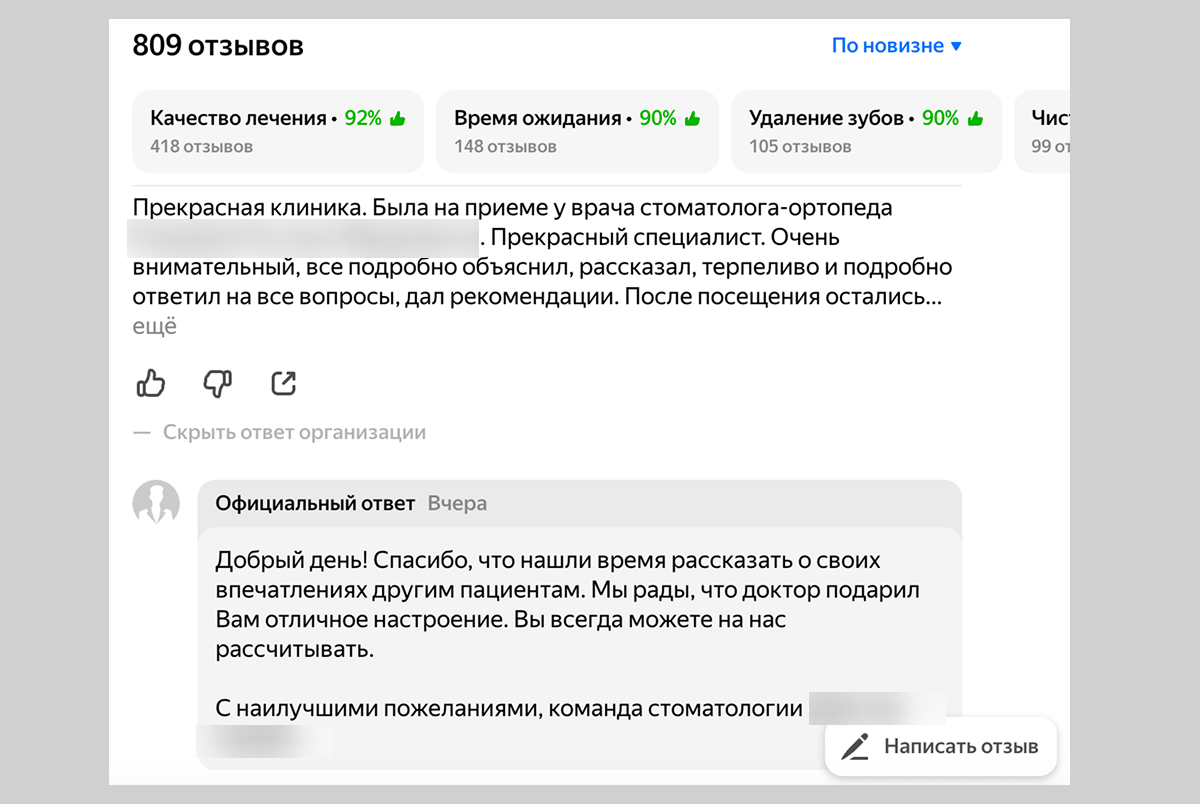This screenshot has width=1200, height=804.
Task: Click green thumb icon in Время ожидания
Action: coord(692,119)
